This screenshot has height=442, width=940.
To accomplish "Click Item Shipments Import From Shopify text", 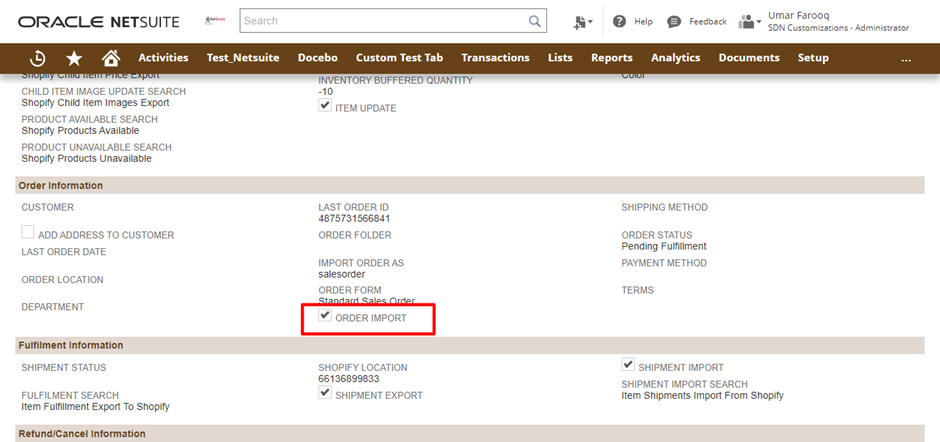I will coord(703,396).
